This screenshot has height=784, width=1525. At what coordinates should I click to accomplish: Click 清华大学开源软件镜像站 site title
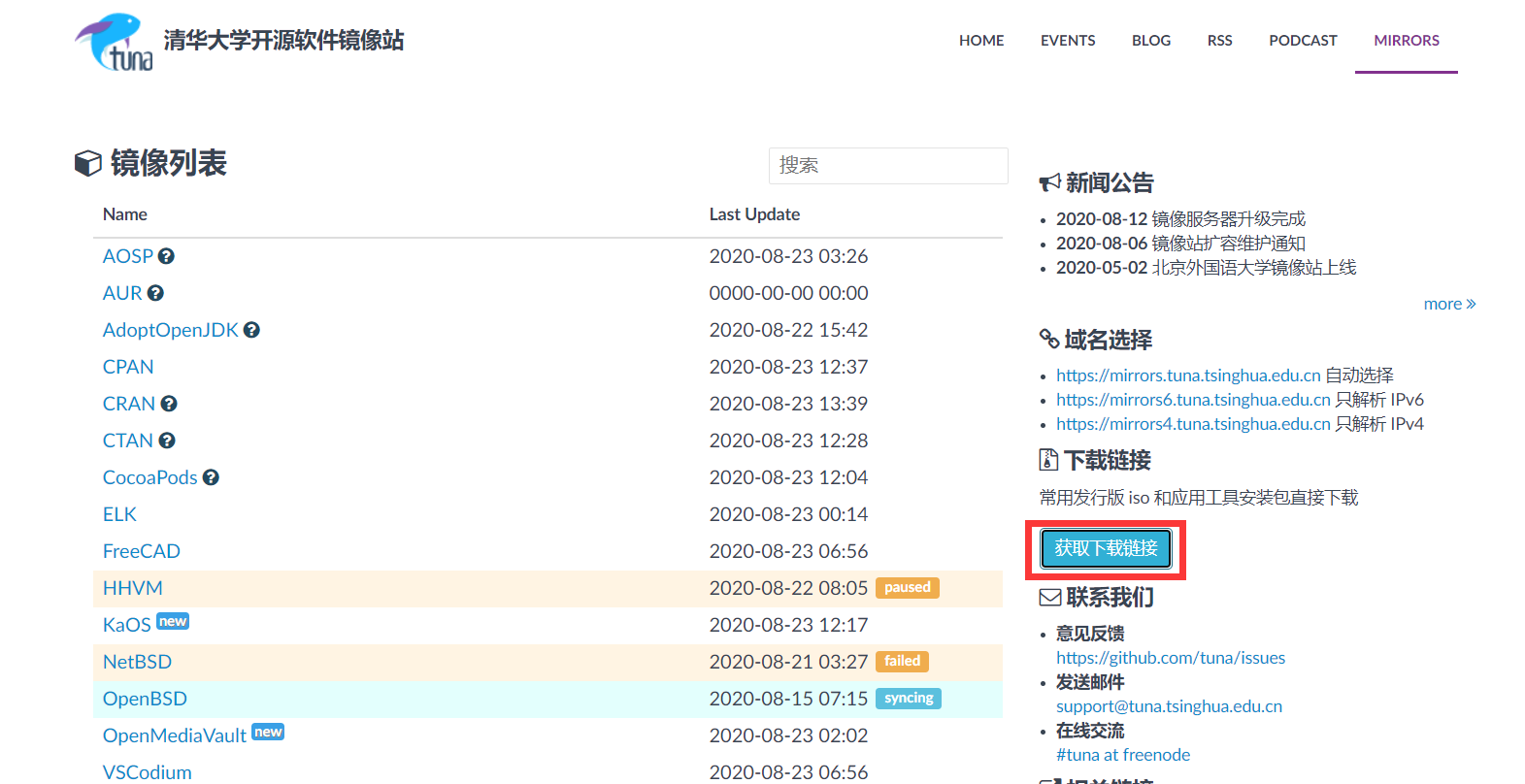(283, 41)
